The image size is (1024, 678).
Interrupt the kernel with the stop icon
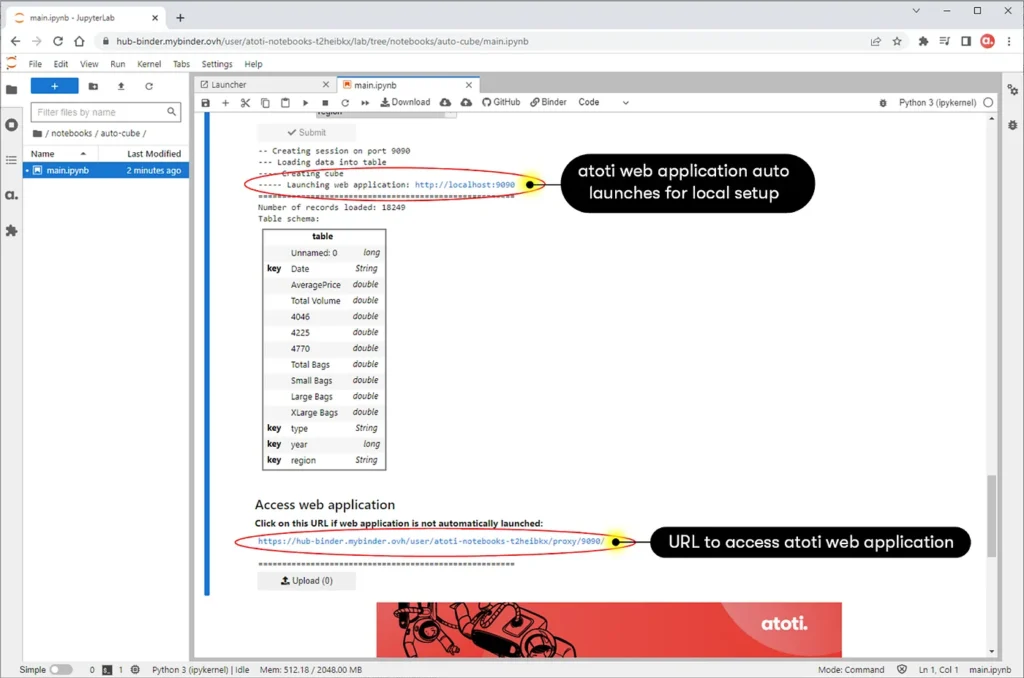point(325,103)
